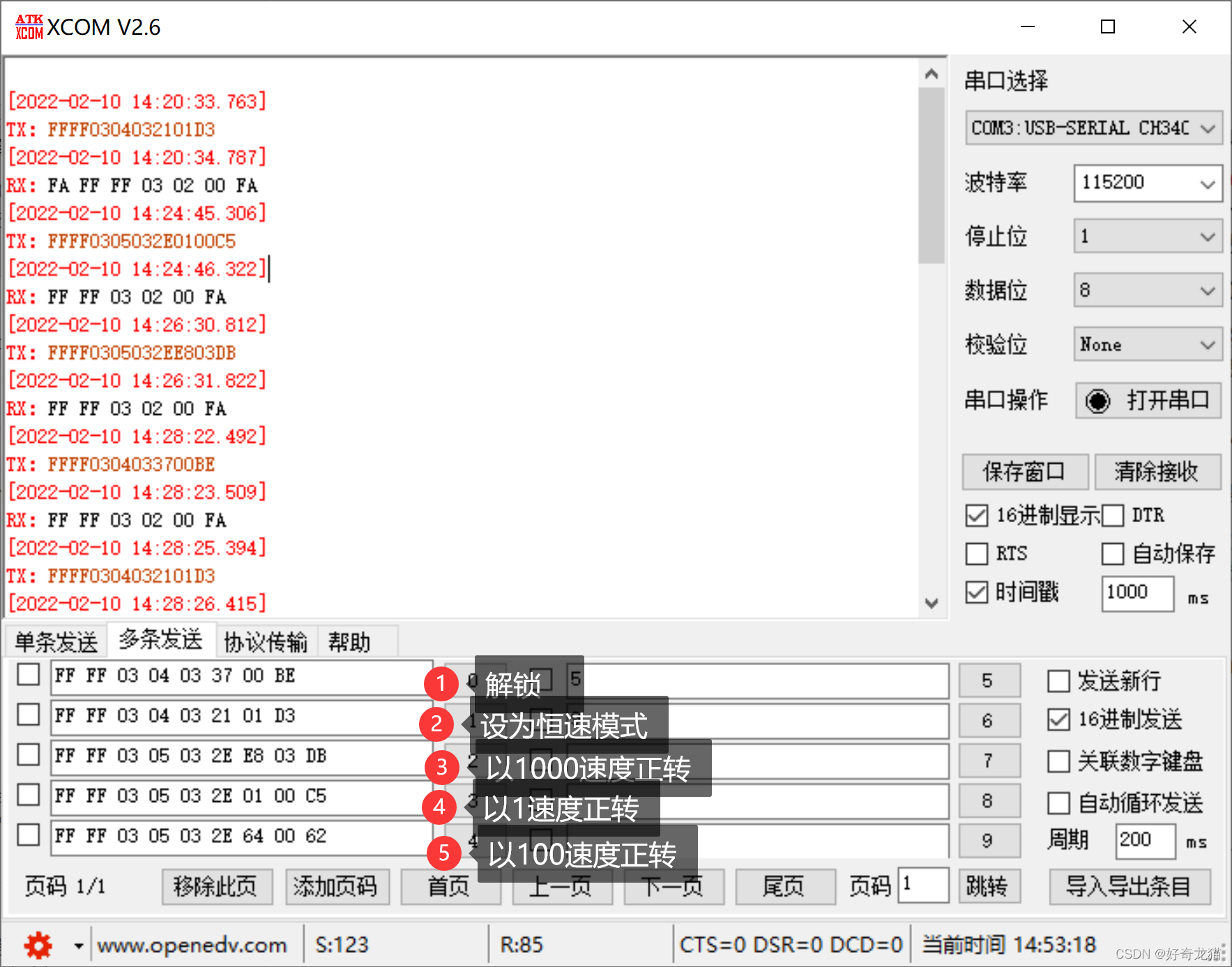Click the page number input field
The image size is (1232, 967).
(x=924, y=885)
